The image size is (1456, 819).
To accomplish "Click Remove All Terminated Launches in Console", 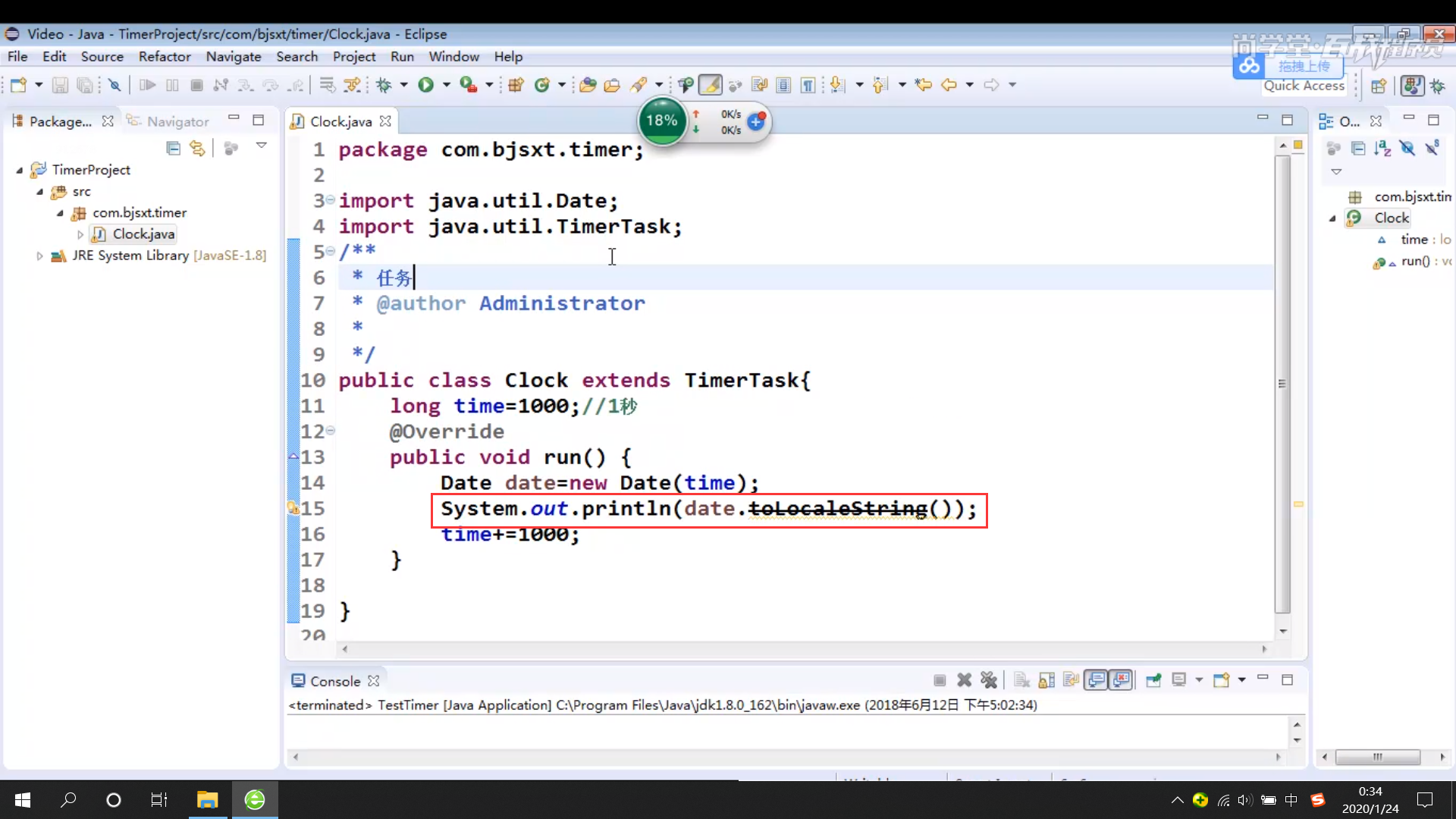I will [989, 680].
